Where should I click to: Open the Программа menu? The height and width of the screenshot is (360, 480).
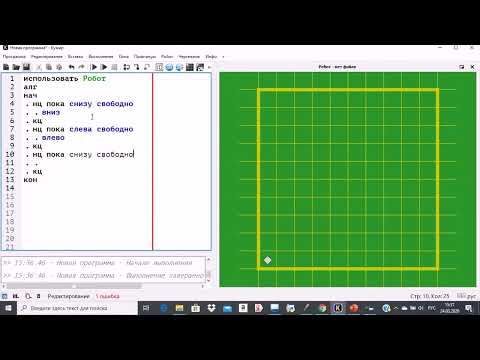point(14,57)
